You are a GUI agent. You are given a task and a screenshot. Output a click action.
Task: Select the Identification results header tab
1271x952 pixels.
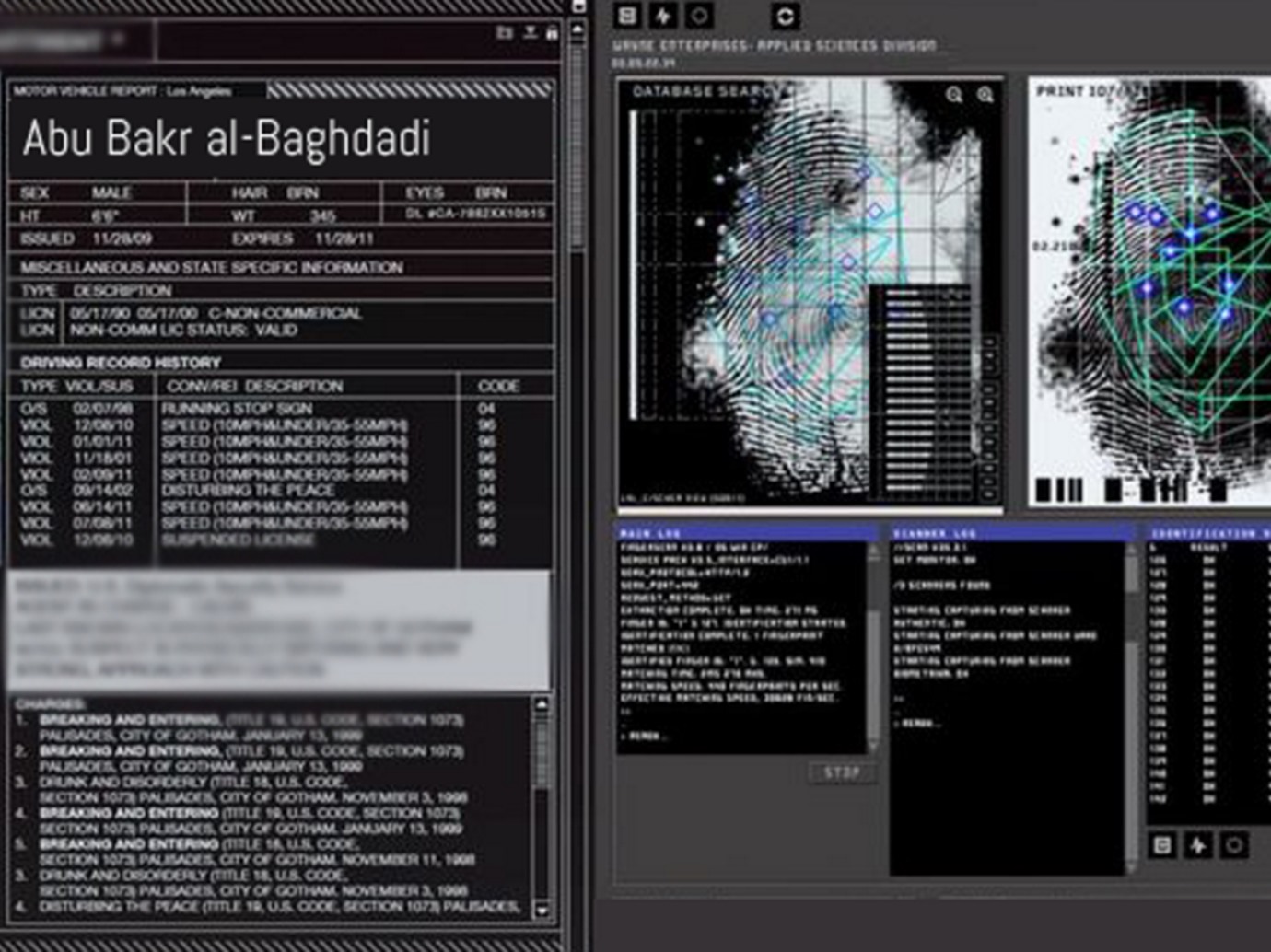(x=1208, y=533)
